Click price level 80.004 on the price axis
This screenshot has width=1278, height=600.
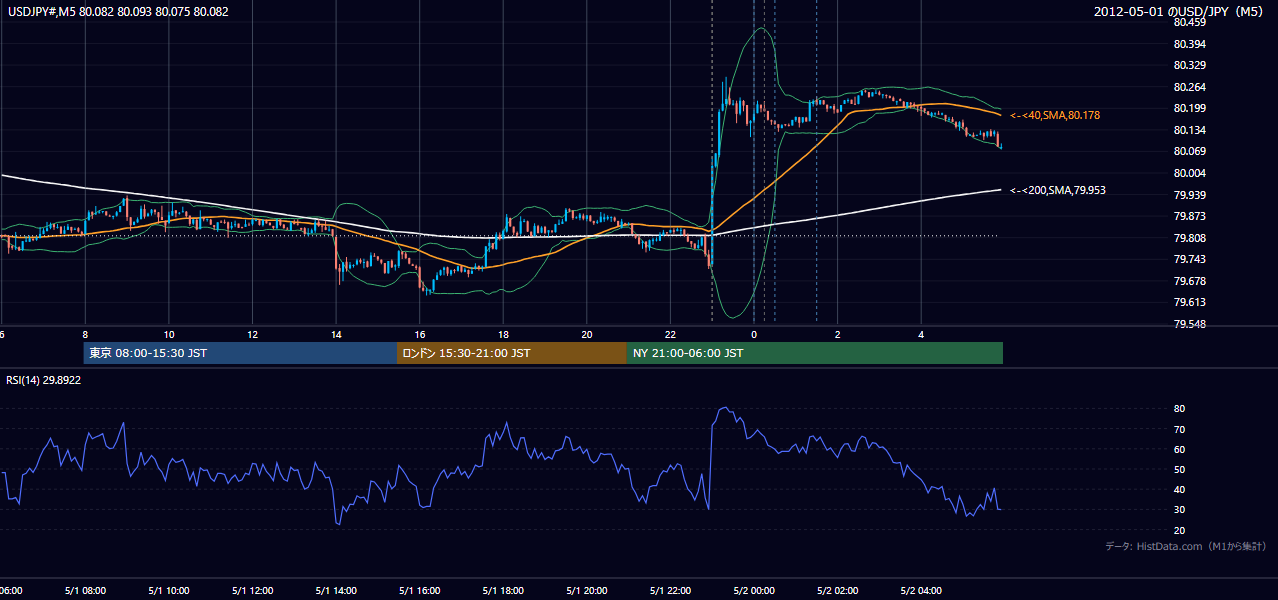click(x=1189, y=173)
